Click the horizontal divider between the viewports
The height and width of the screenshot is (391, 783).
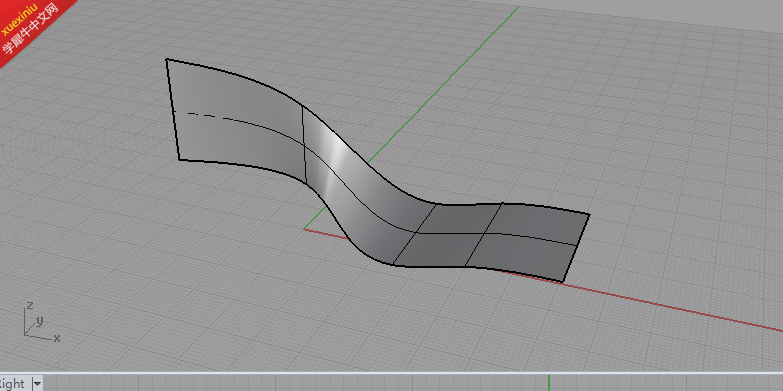pyautogui.click(x=392, y=373)
